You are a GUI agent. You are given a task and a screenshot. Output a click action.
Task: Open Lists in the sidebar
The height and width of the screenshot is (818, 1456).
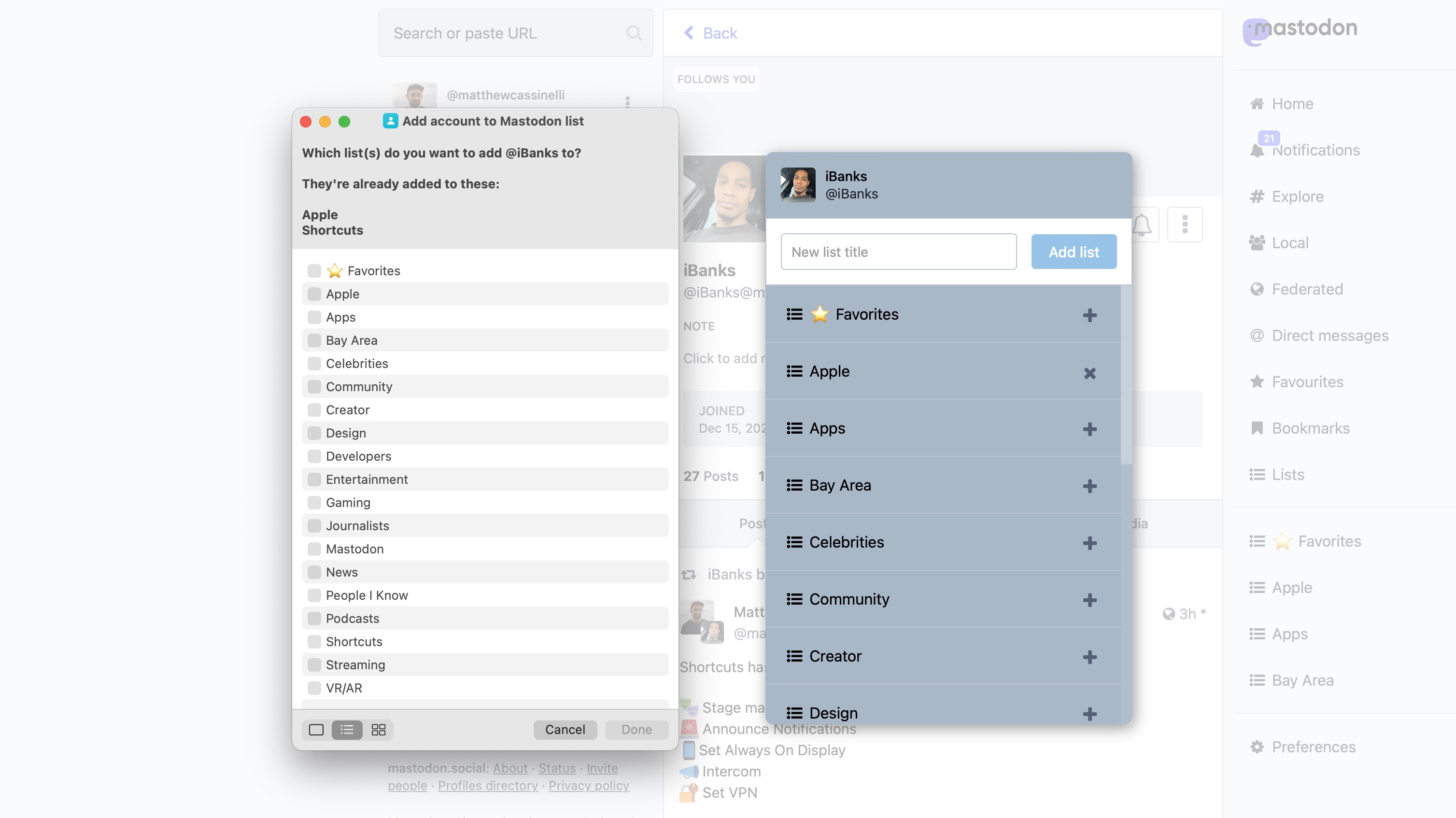pos(1277,475)
